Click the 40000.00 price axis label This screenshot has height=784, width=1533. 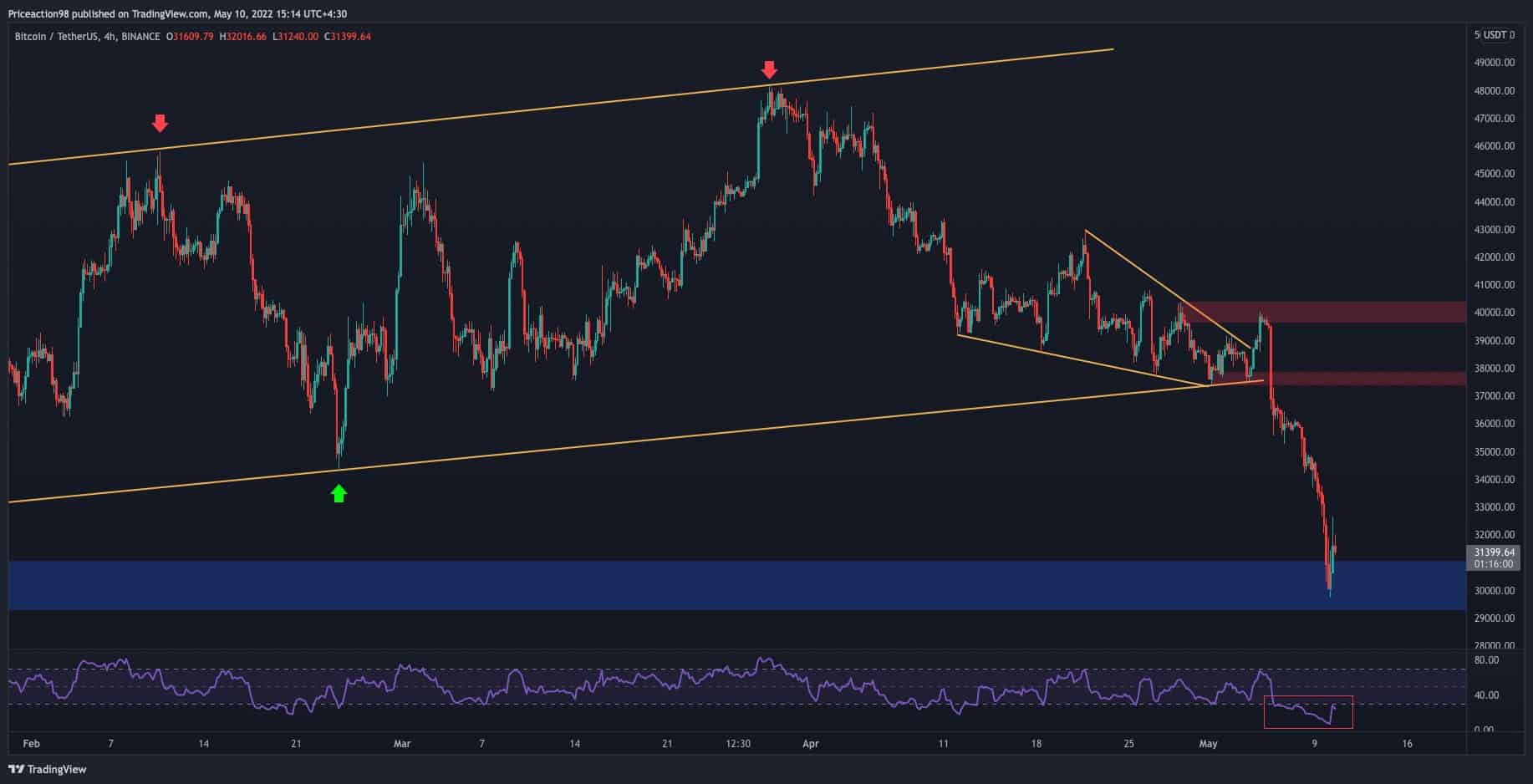pyautogui.click(x=1495, y=313)
